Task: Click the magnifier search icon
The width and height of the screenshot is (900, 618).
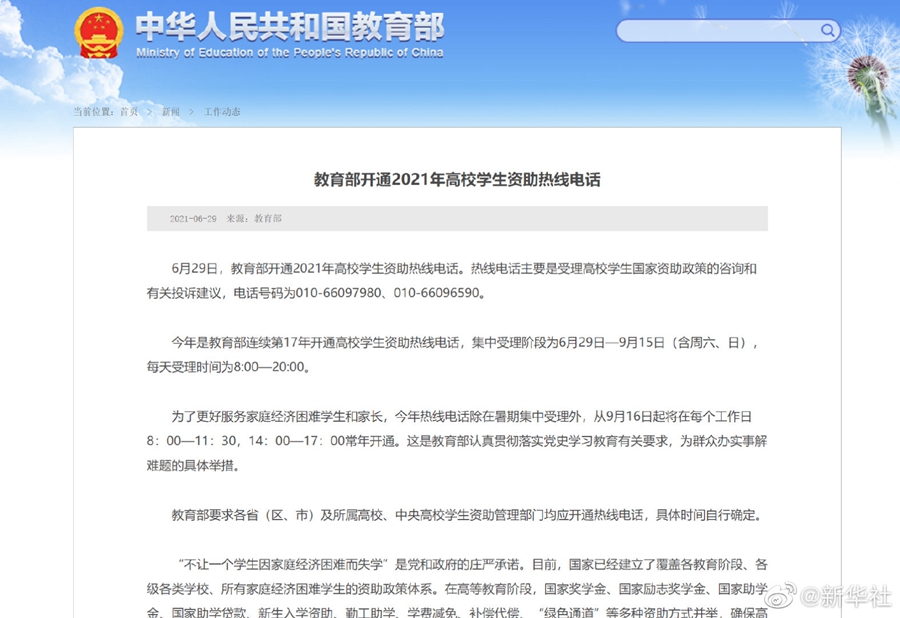Action: point(828,30)
